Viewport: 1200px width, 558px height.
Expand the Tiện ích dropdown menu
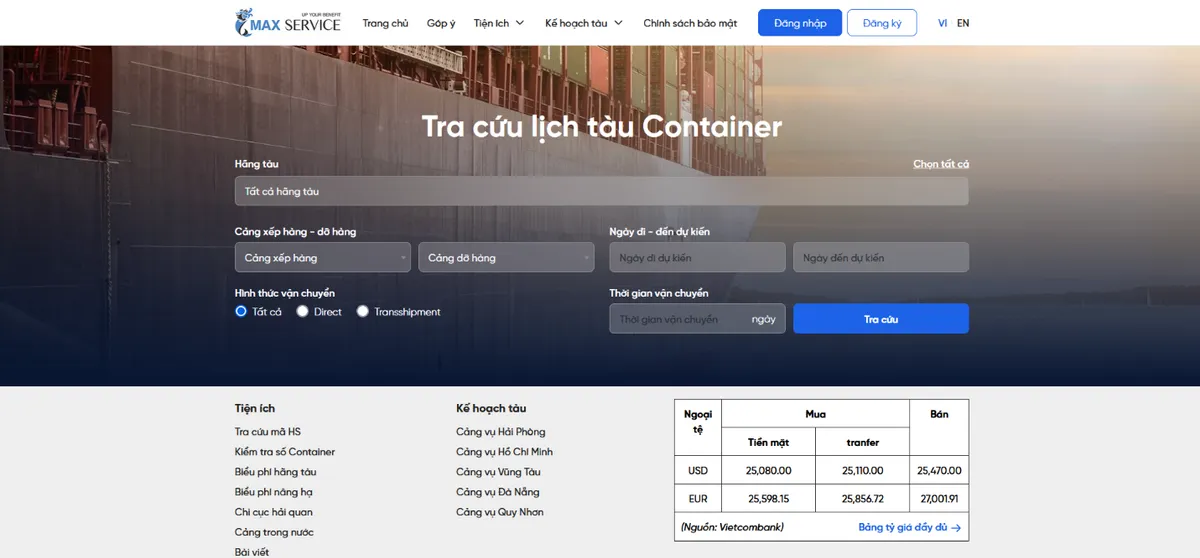(x=499, y=23)
